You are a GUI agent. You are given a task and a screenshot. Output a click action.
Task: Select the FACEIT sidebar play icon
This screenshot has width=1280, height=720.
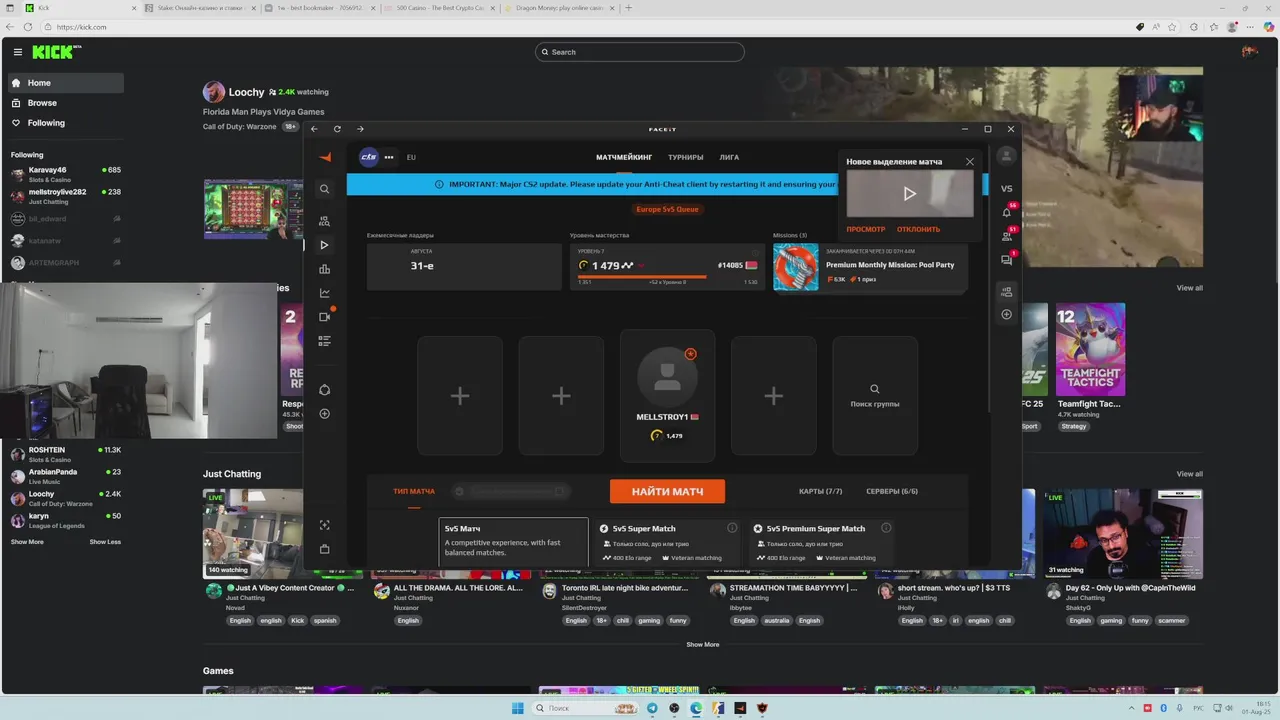pos(324,245)
